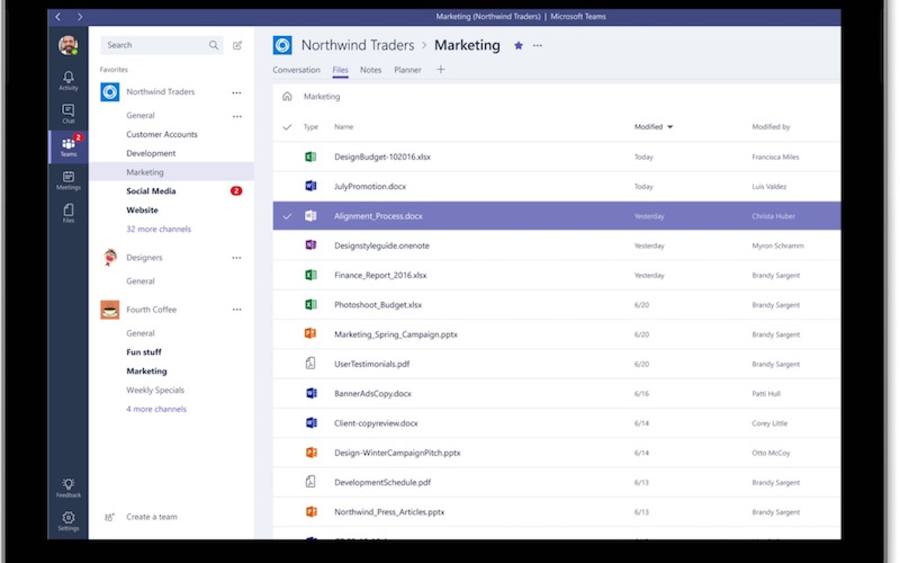Toggle the select-all checkmark in file header
This screenshot has height=563, width=900.
[287, 127]
